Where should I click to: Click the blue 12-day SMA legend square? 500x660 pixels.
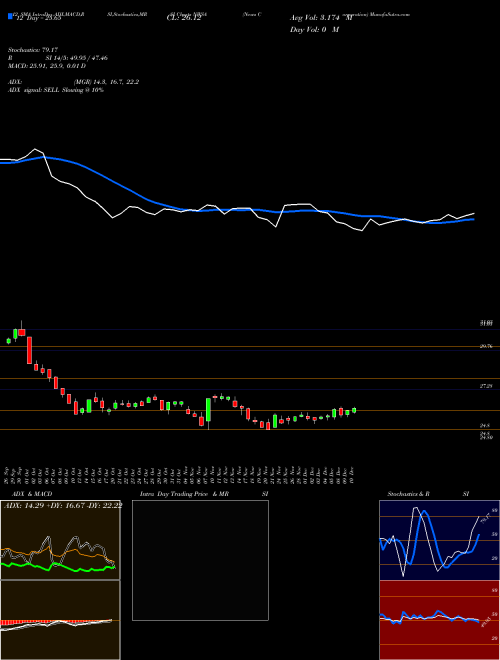(x=11, y=16)
